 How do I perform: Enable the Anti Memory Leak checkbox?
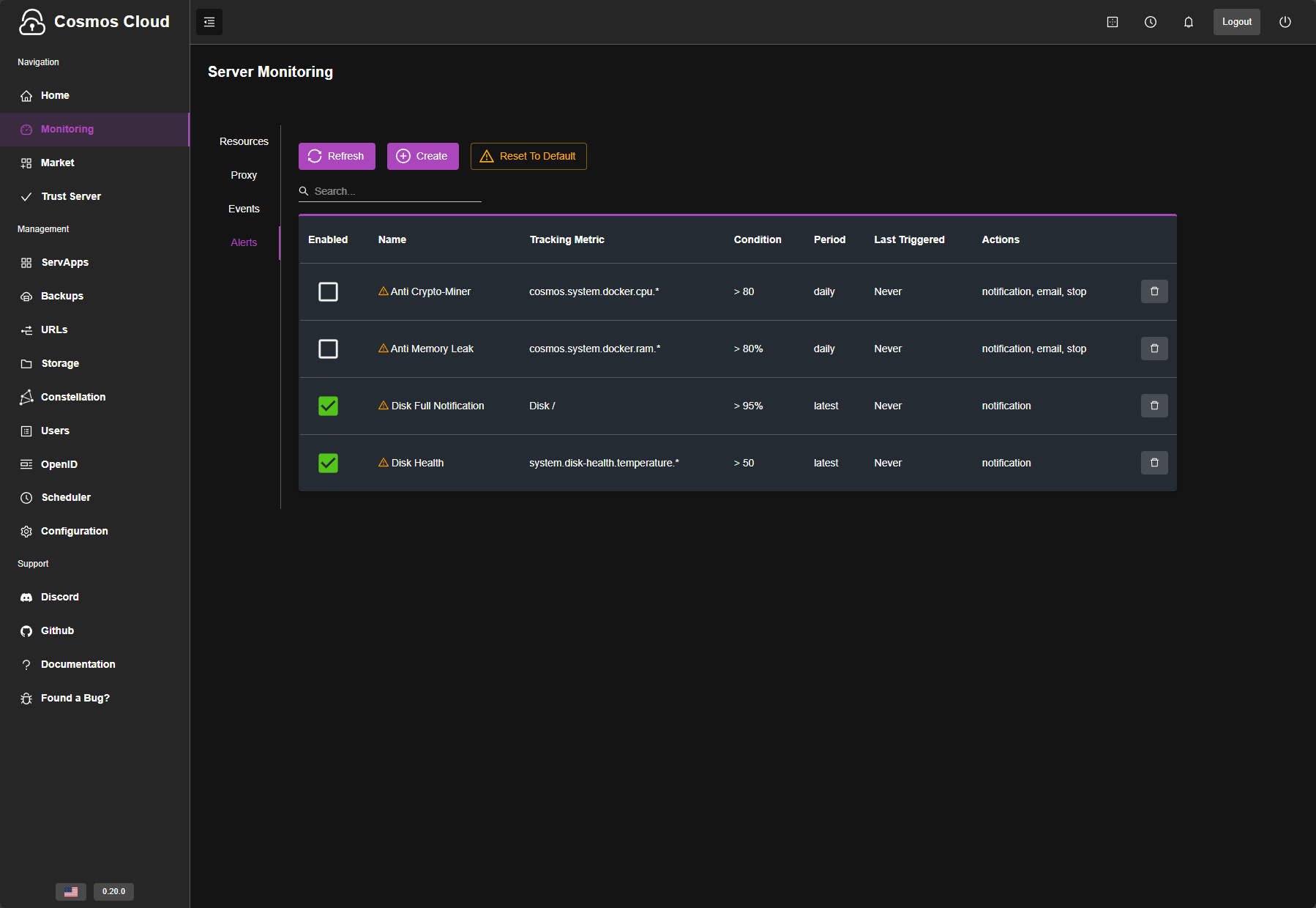[x=328, y=349]
